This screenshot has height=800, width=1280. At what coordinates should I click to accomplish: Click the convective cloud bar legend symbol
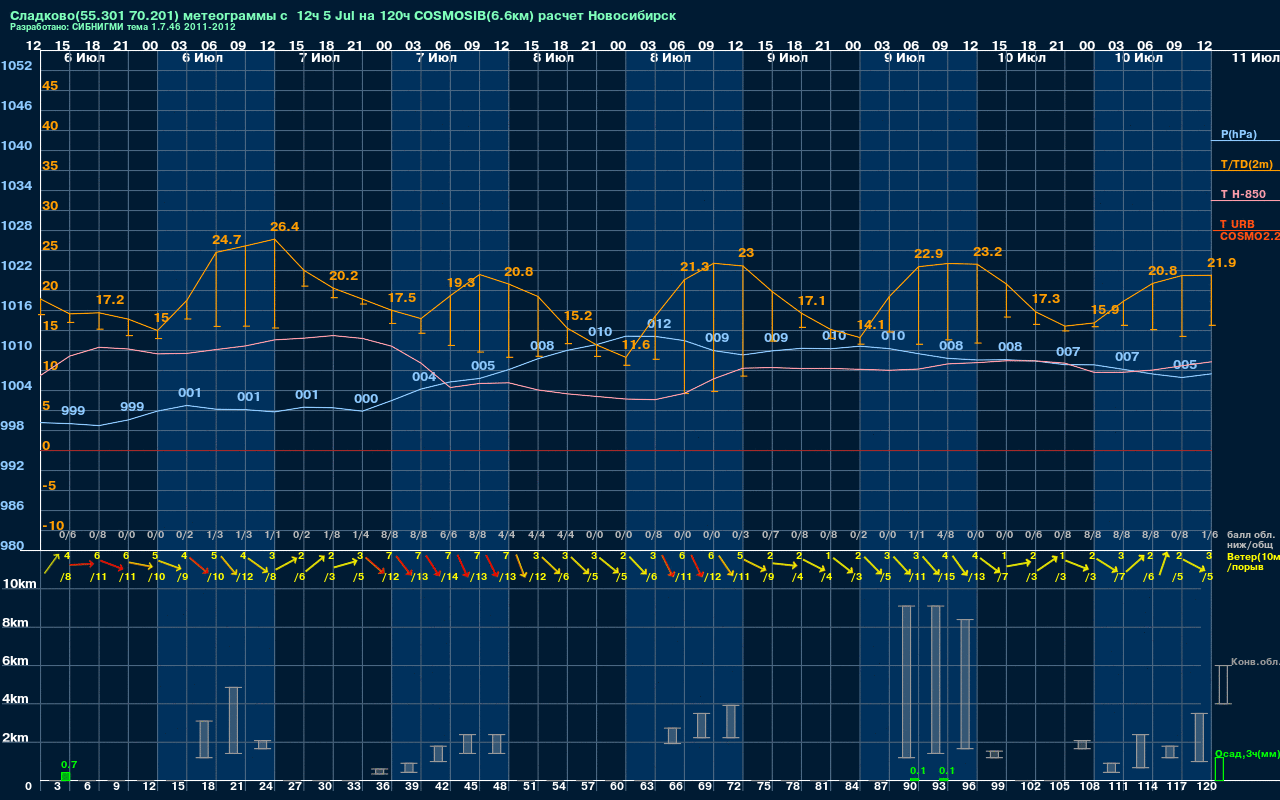[x=1222, y=685]
